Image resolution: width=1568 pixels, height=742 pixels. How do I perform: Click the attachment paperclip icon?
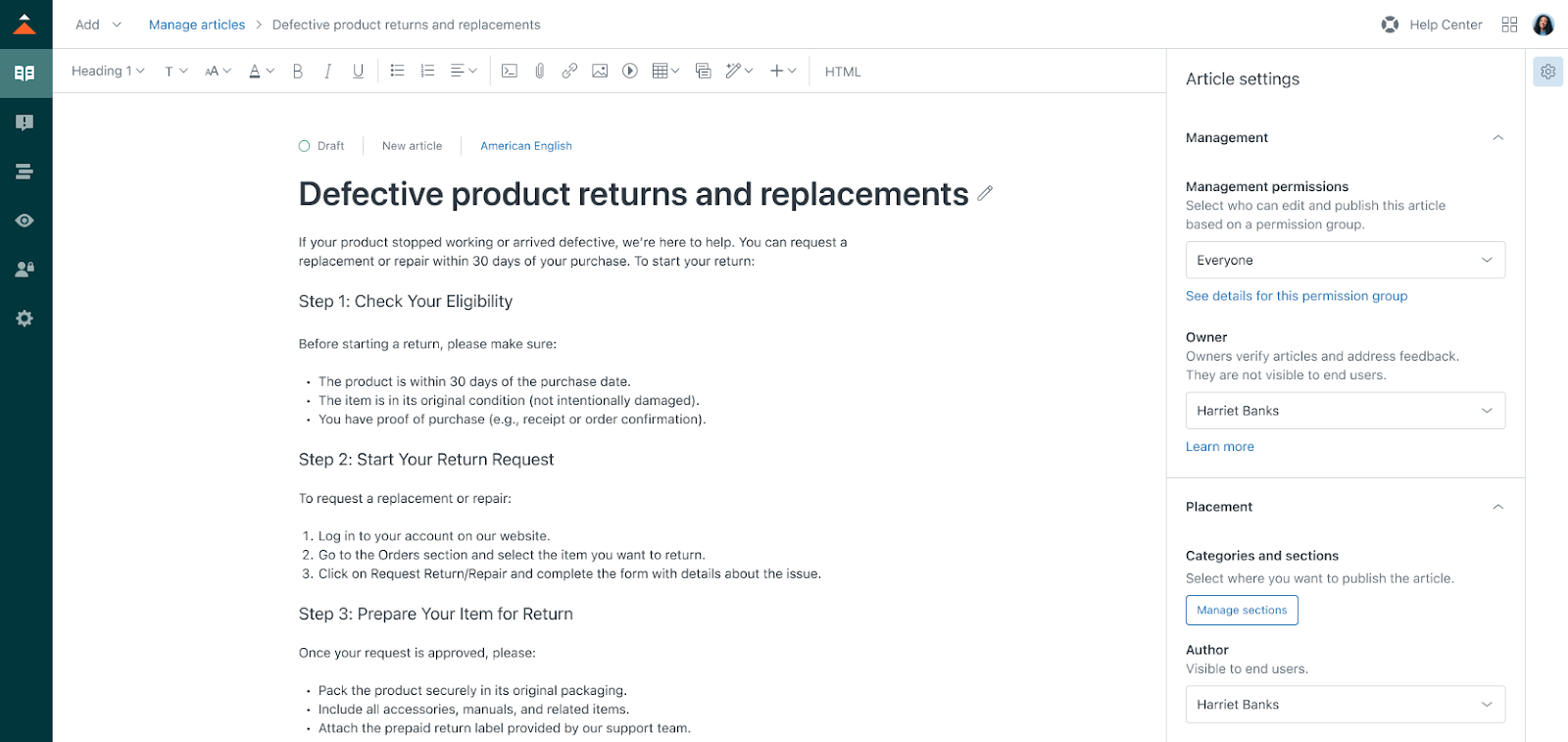point(539,71)
